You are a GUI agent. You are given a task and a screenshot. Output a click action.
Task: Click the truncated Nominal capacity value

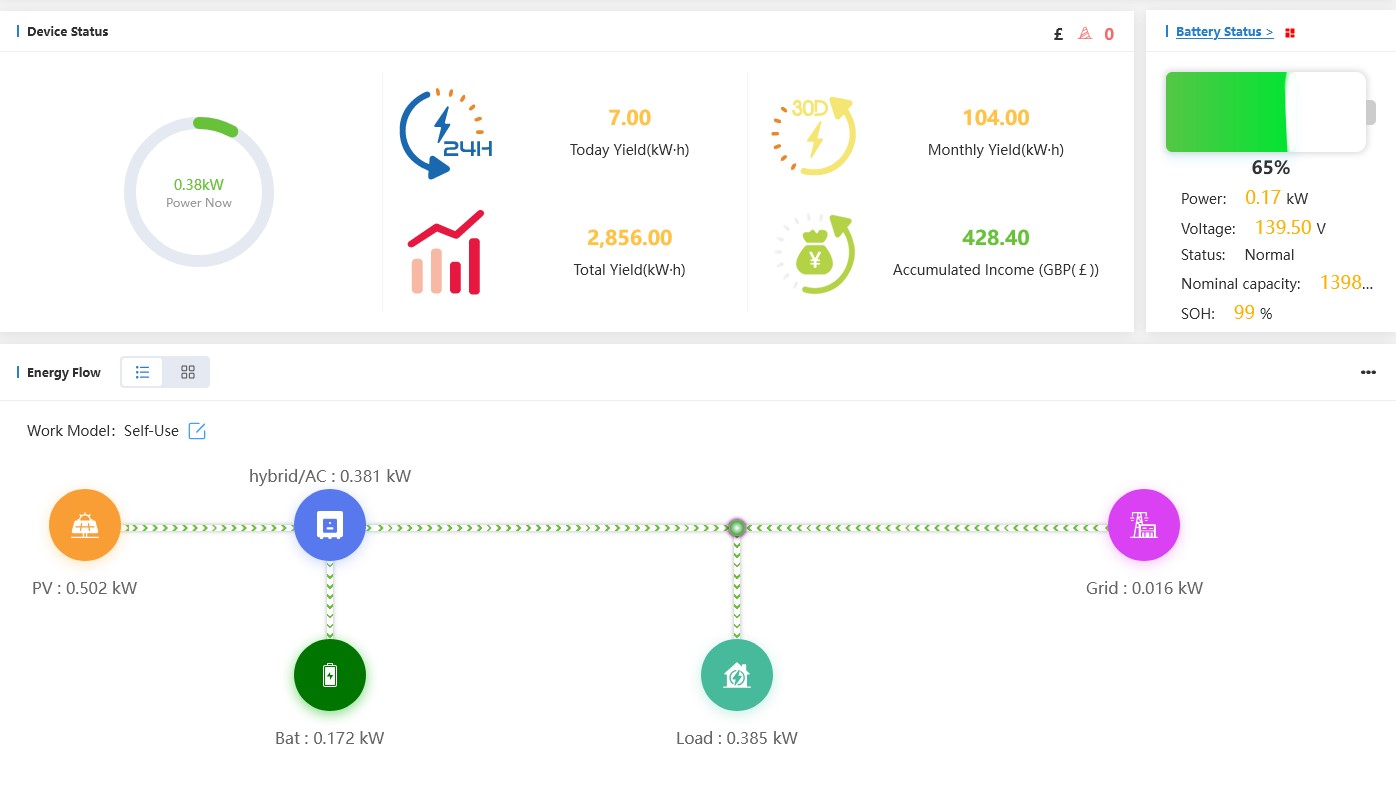click(1340, 283)
